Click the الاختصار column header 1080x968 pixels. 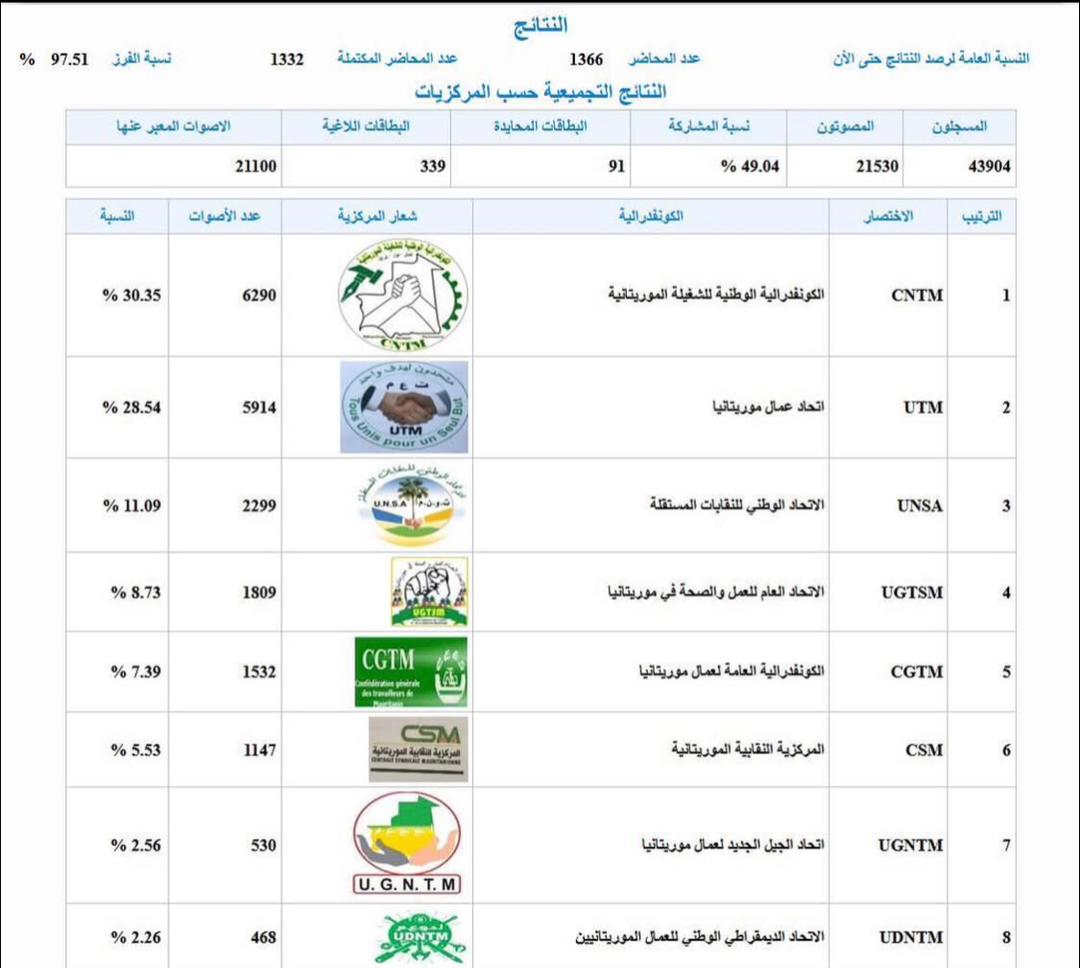(x=888, y=216)
